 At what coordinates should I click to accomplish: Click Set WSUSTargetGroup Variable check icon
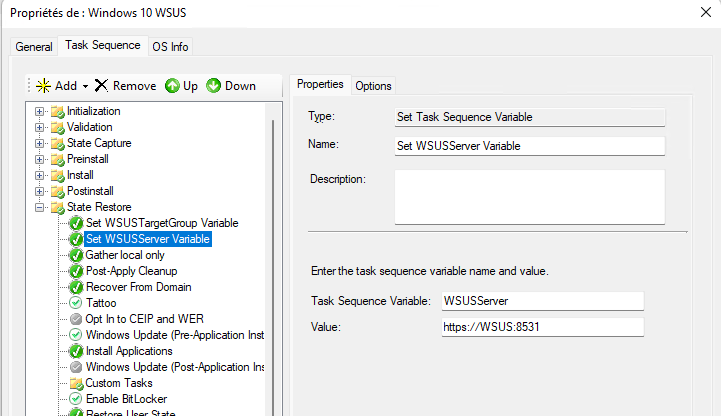click(x=76, y=223)
